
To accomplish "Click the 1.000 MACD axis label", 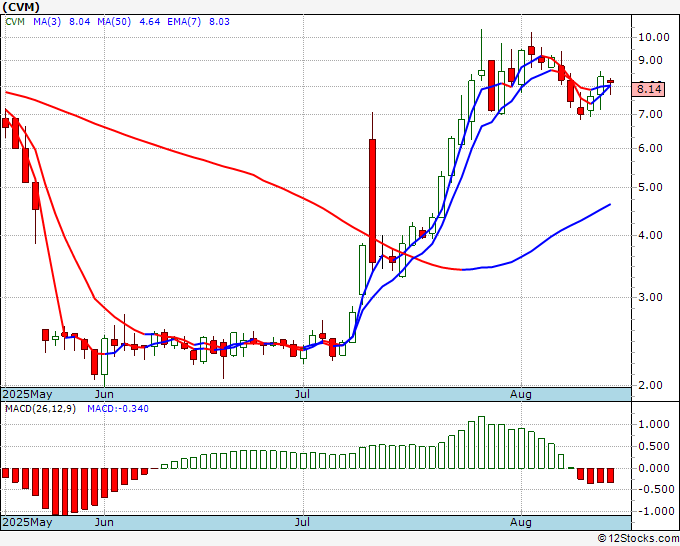I will 654,424.
